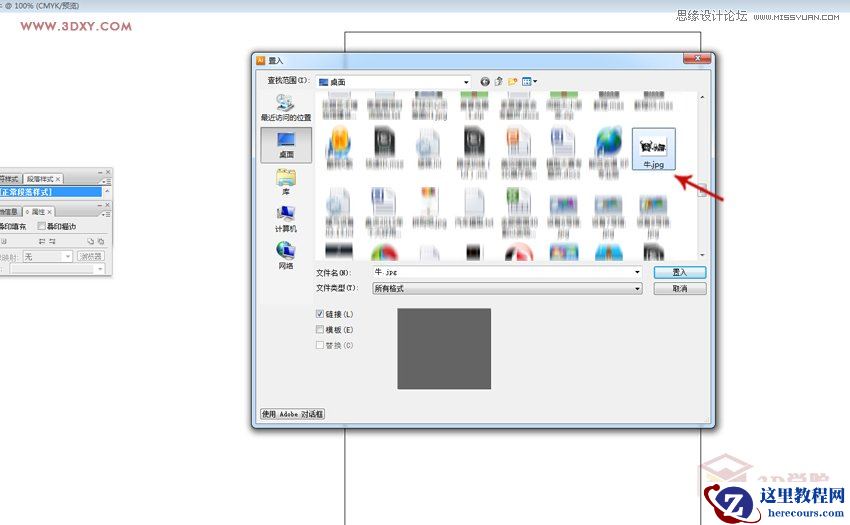This screenshot has height=525, width=850.
Task: Switch to the 字符样式 tab
Action: click(10, 179)
